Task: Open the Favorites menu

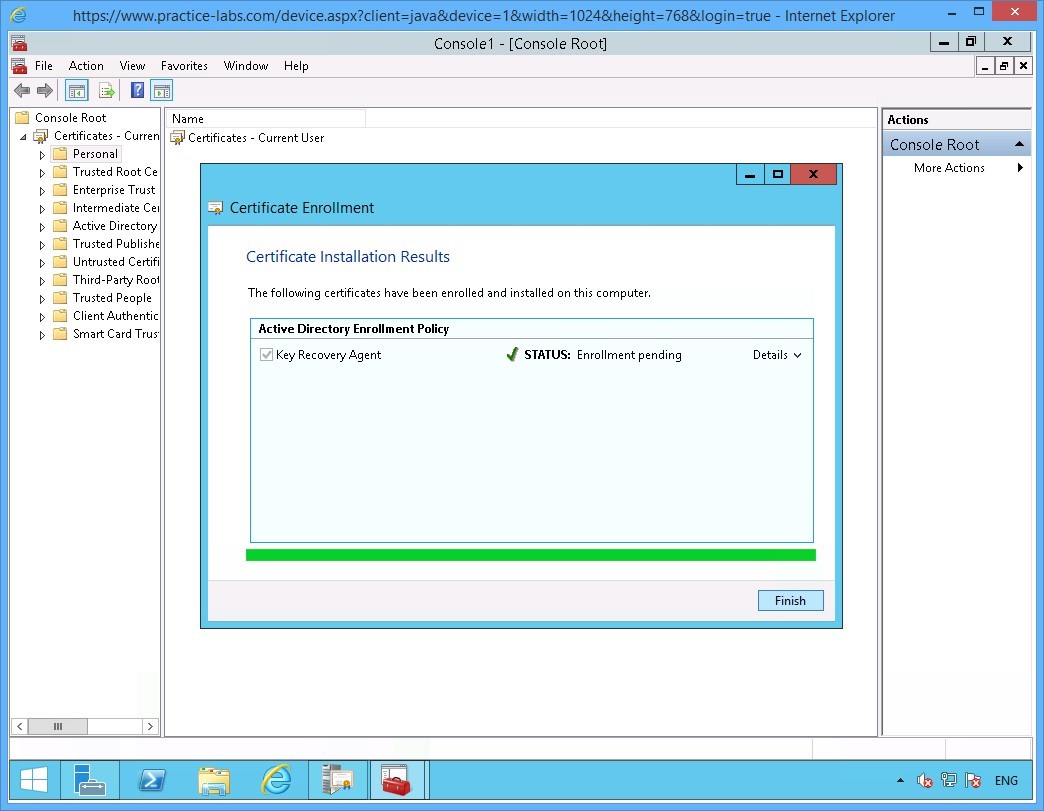Action: (184, 66)
